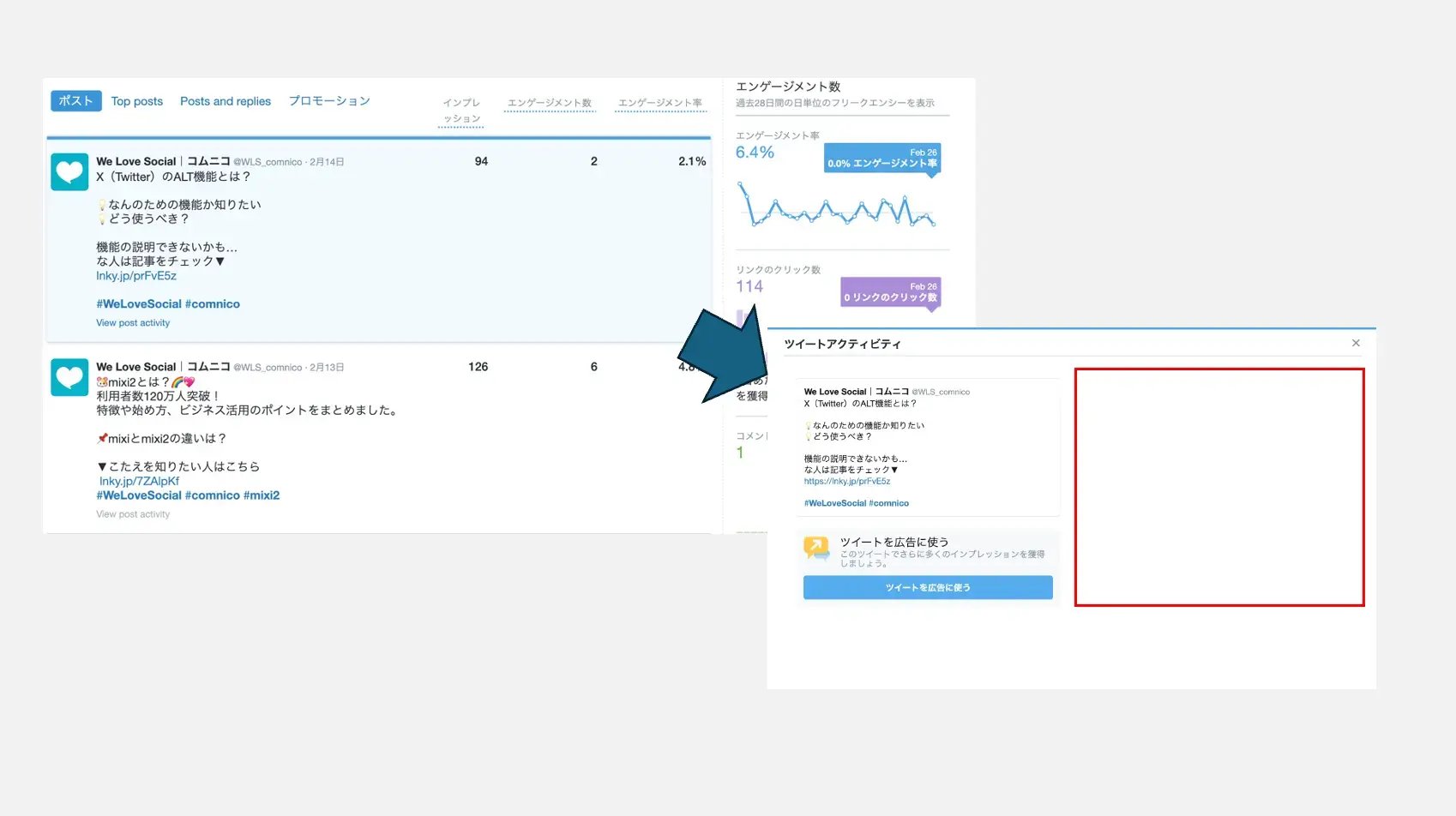
Task: Select the ポスト tab
Action: [x=75, y=101]
